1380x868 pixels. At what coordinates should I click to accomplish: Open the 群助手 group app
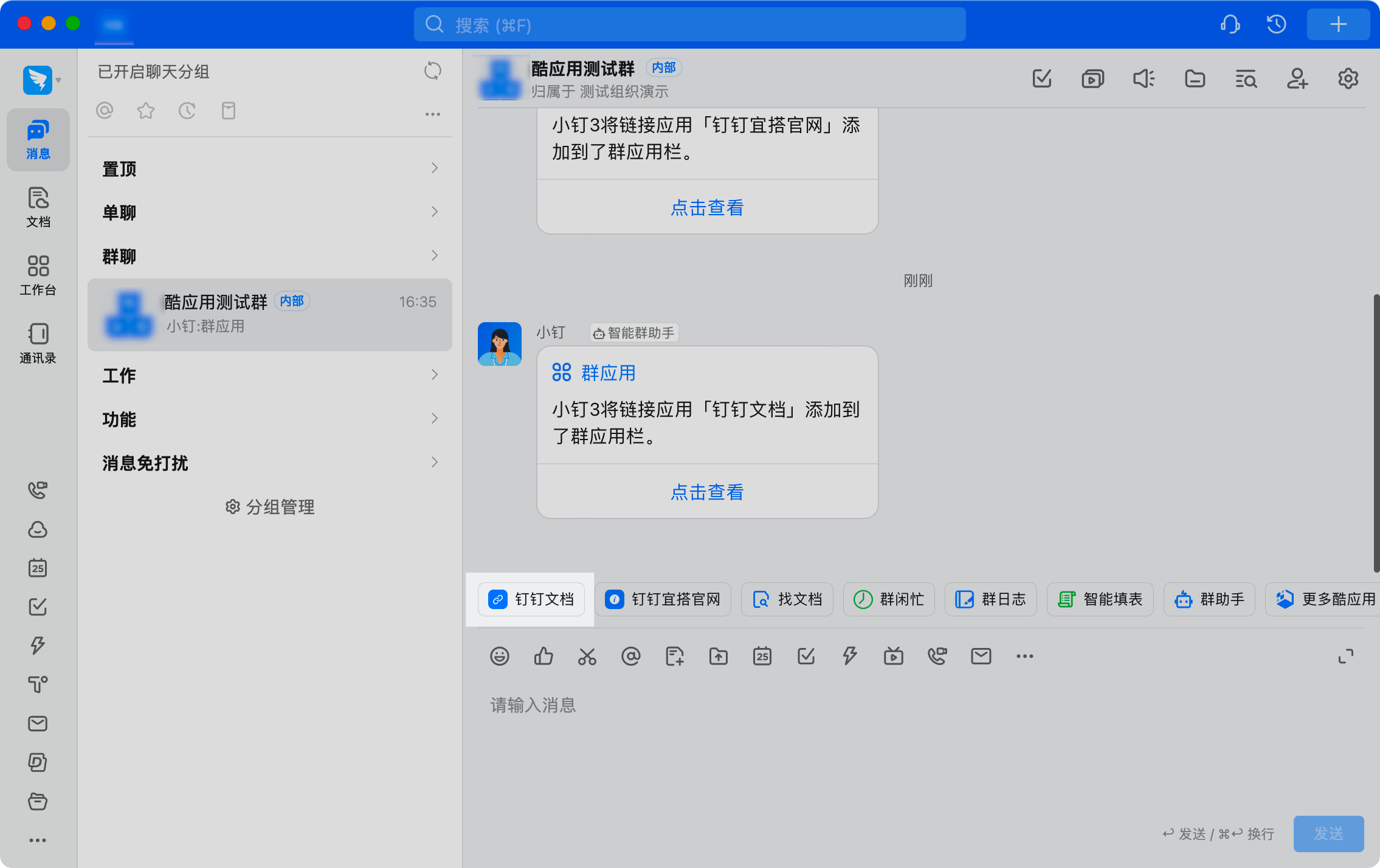(x=1209, y=599)
